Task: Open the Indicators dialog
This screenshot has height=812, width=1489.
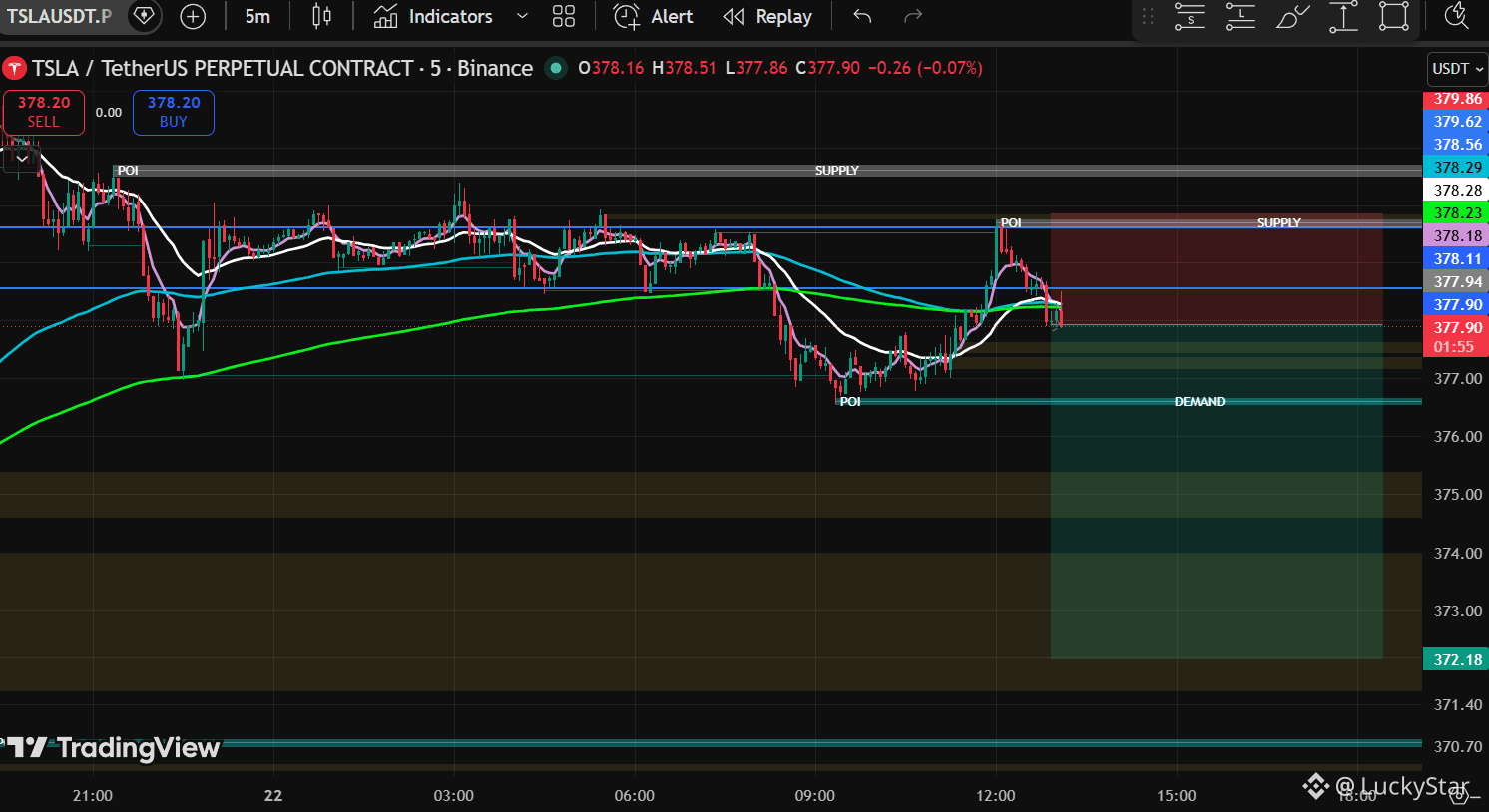Action: coord(433,16)
